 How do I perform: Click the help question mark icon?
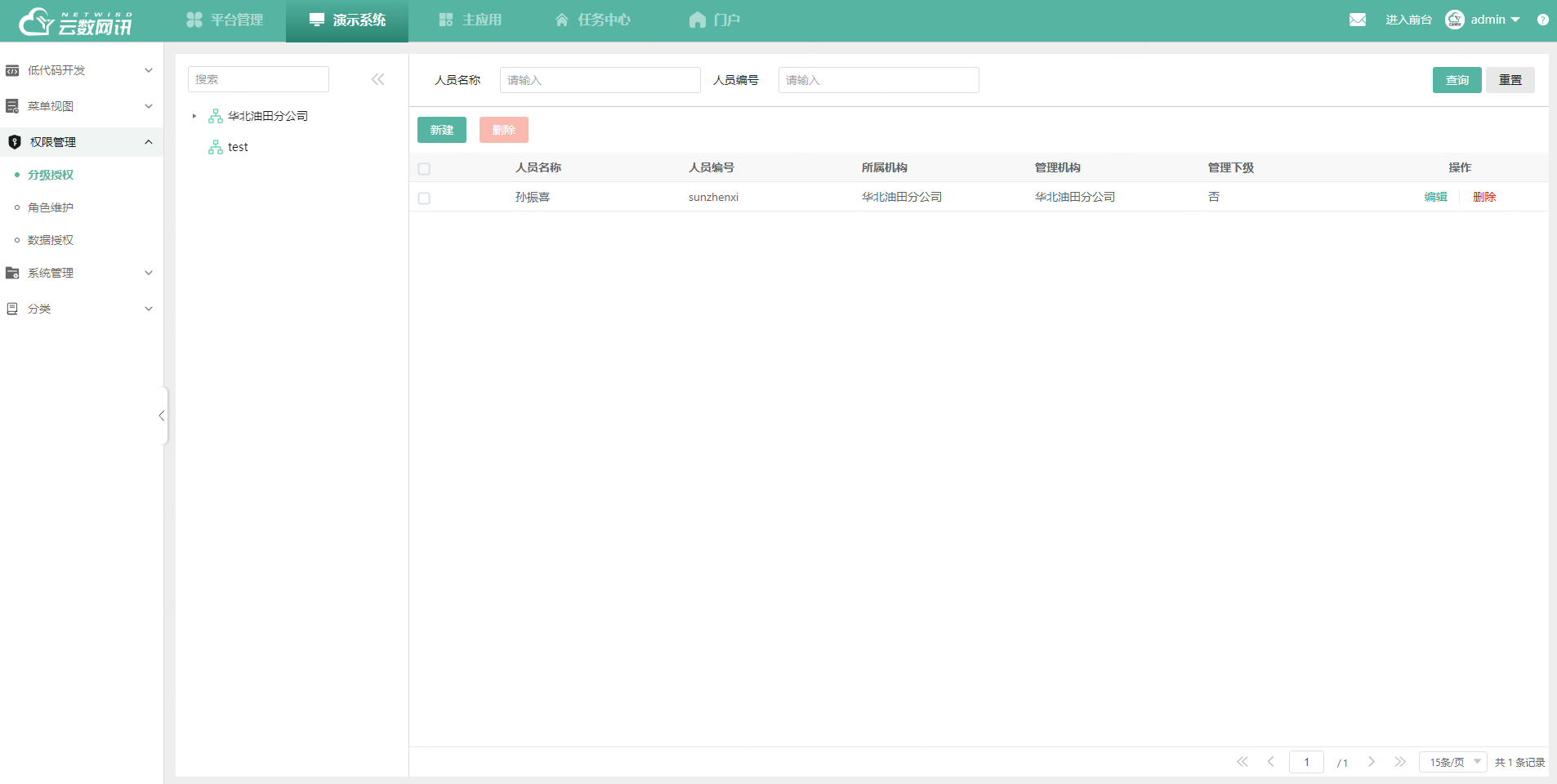[1542, 20]
